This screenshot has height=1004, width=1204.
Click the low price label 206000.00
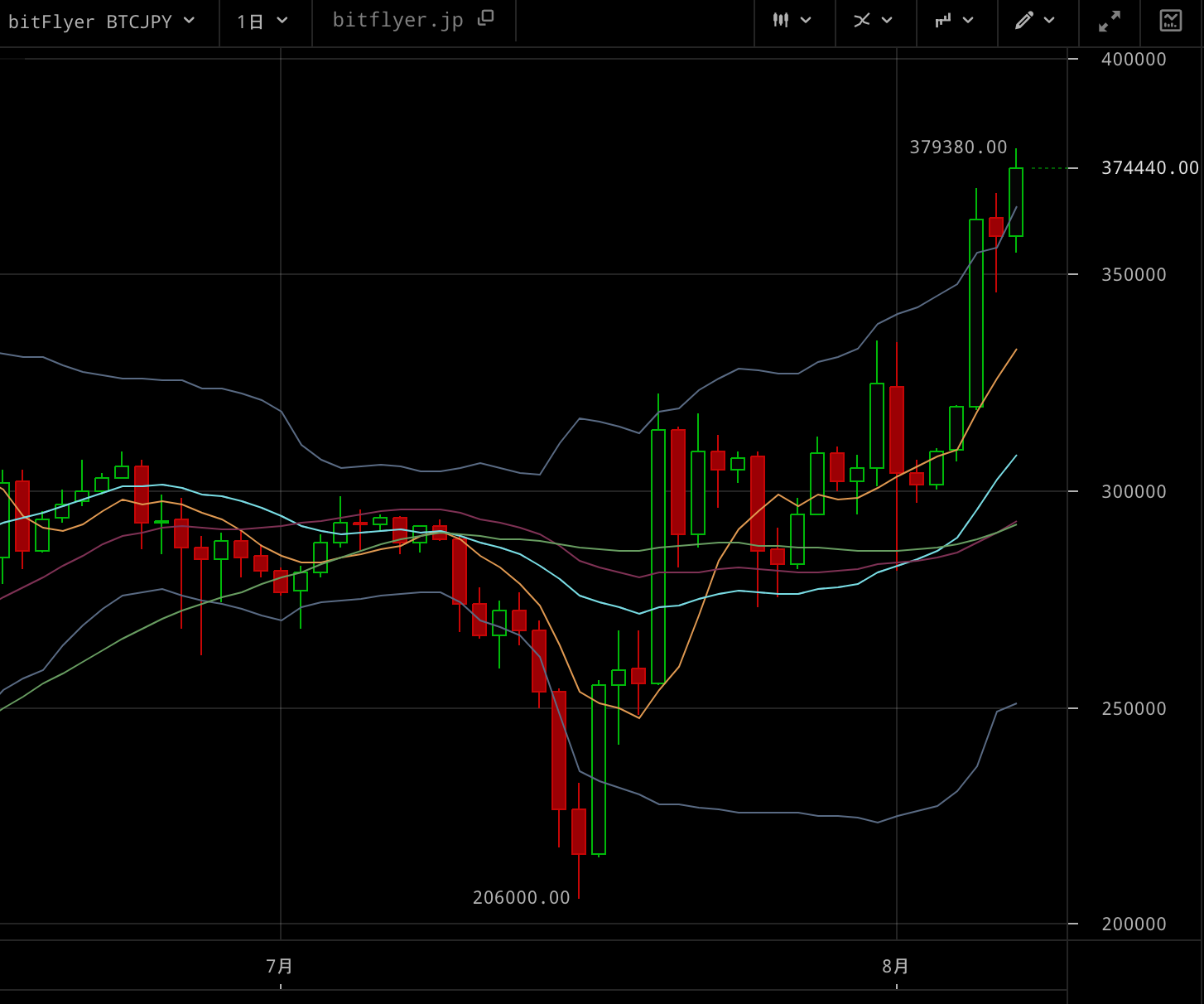coord(521,898)
